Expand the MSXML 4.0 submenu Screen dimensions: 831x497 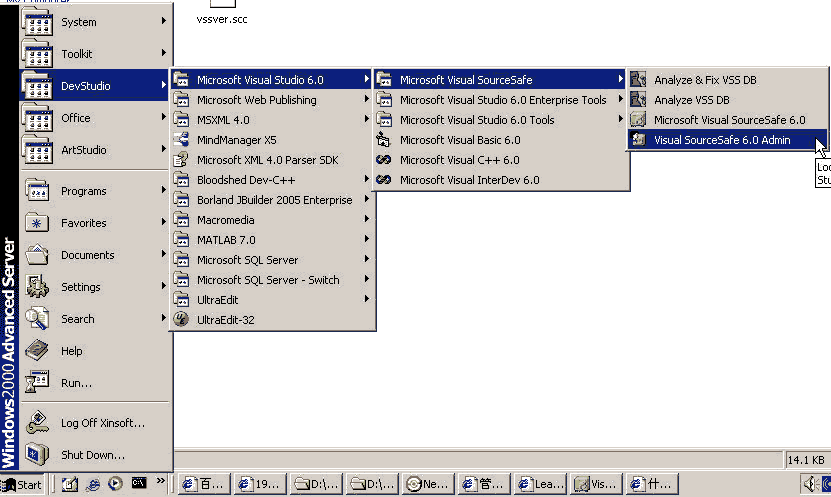(273, 120)
